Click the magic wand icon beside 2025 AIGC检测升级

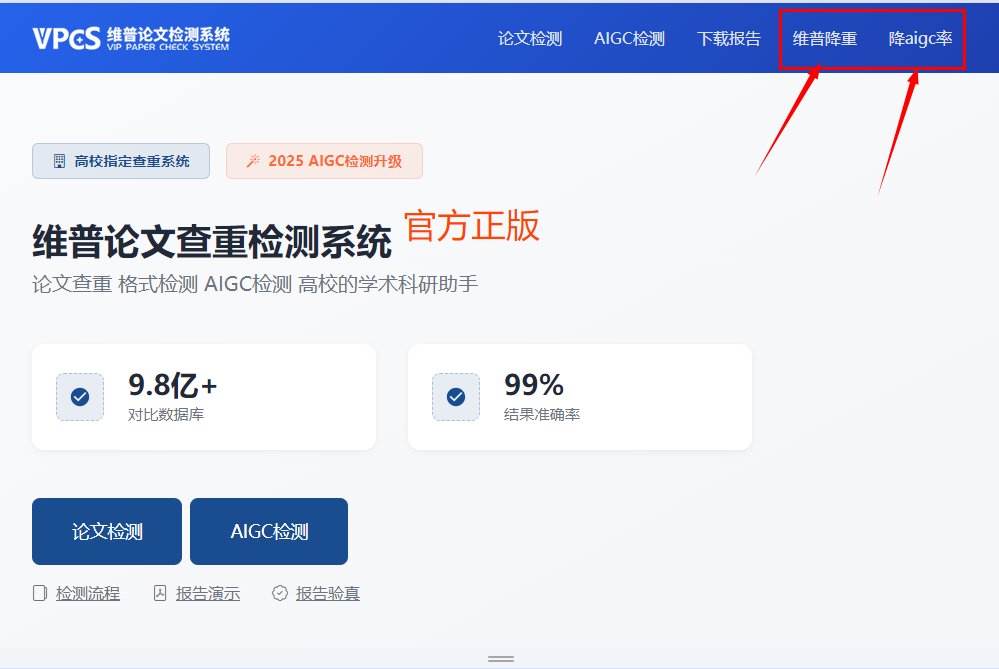253,161
